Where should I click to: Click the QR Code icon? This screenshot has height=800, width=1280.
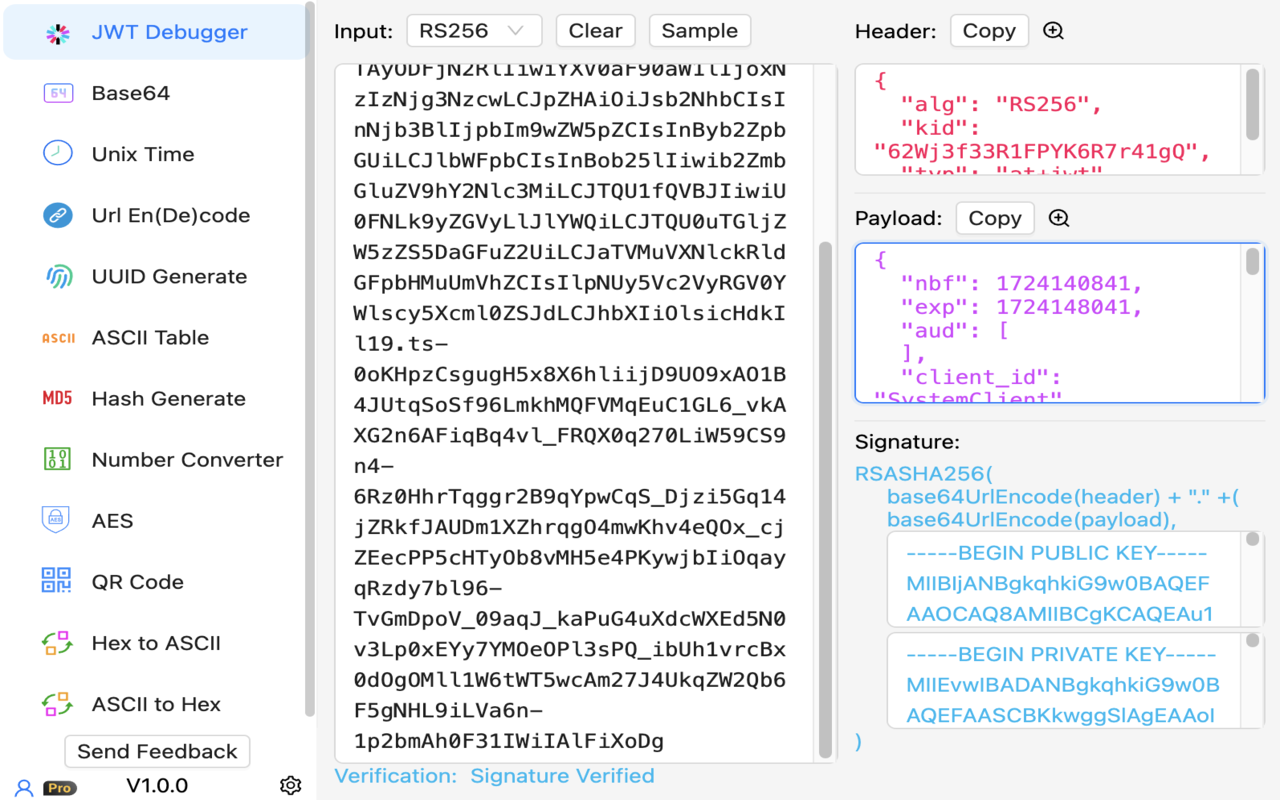click(x=57, y=581)
